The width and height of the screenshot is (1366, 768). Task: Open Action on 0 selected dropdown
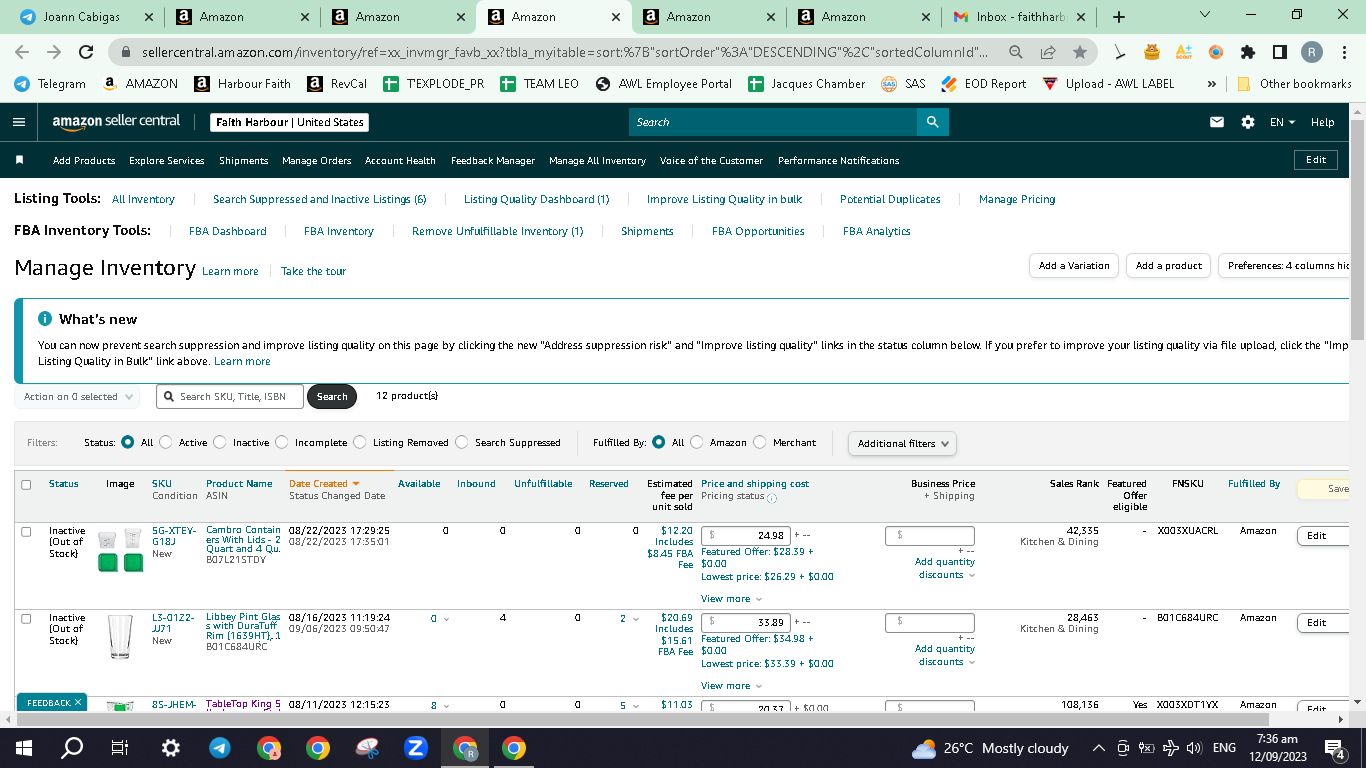click(x=79, y=397)
